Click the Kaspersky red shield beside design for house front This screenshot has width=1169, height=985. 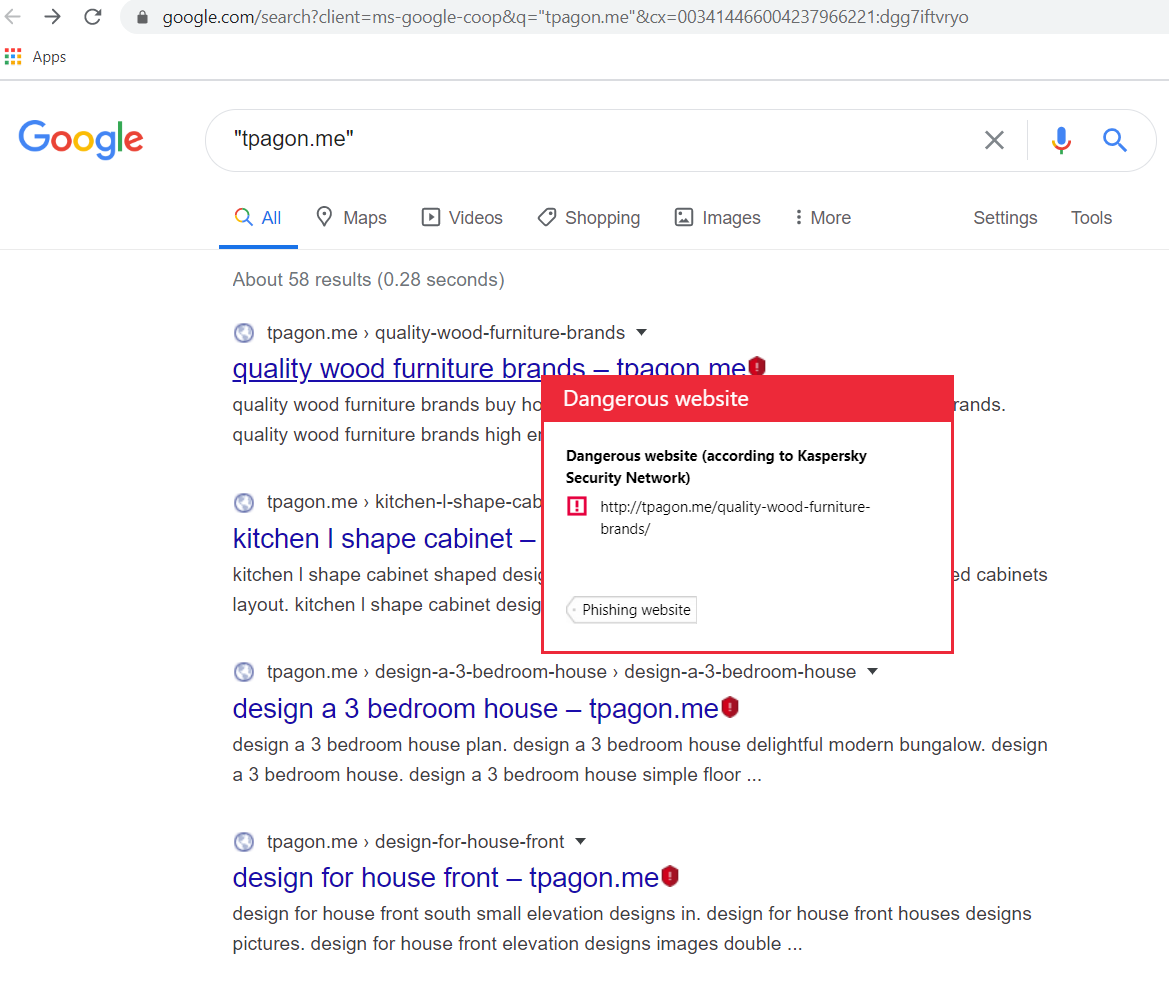click(x=670, y=875)
